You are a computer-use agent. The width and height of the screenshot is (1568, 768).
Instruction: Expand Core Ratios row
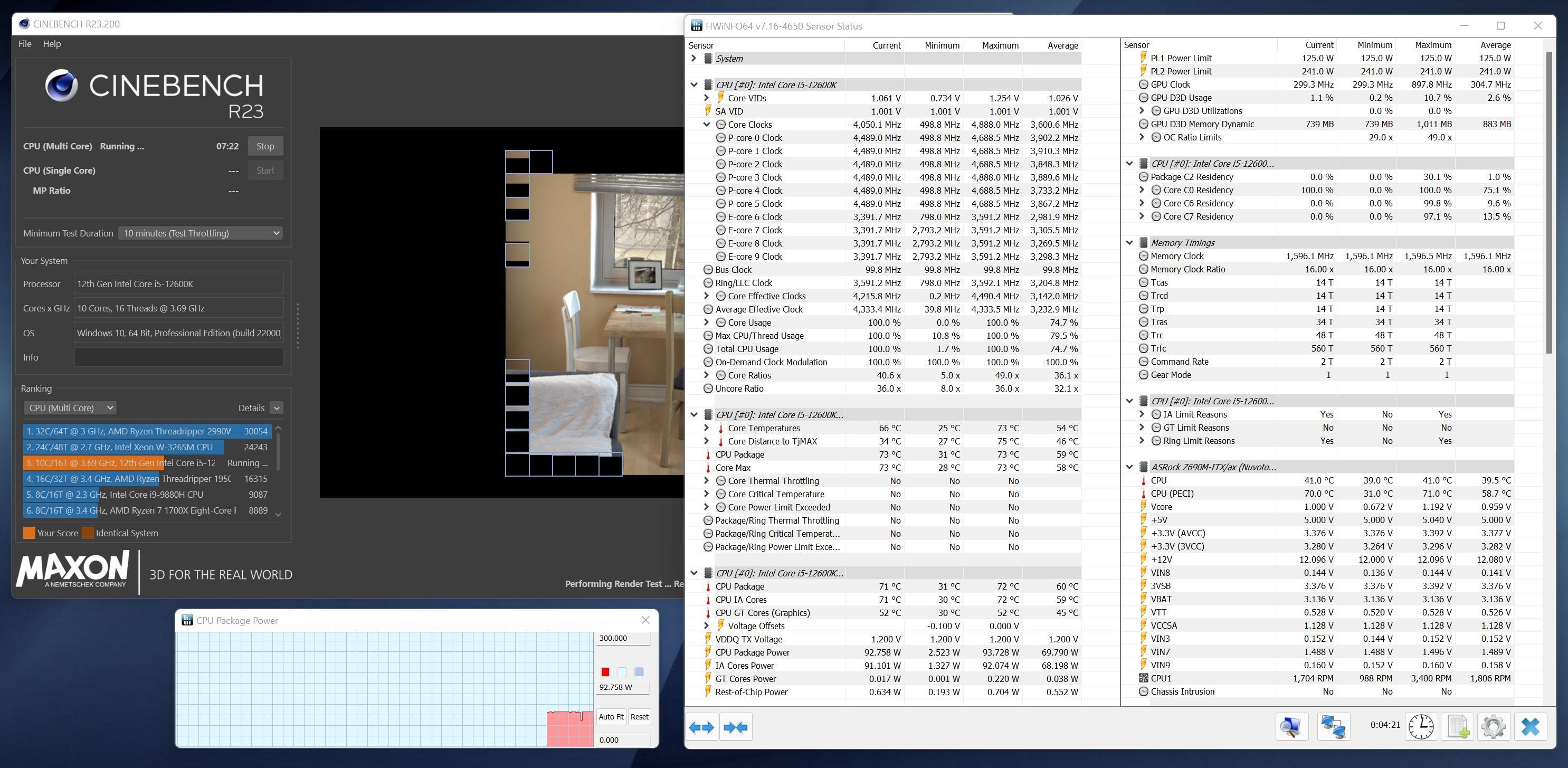point(706,375)
